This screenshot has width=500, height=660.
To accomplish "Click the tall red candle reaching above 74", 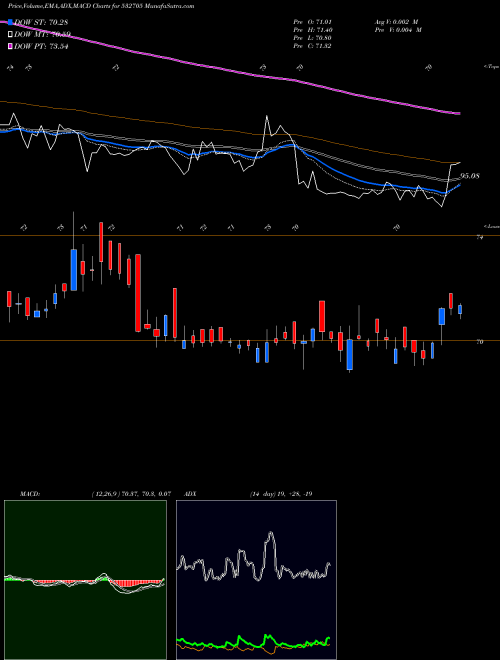I will (x=101, y=242).
